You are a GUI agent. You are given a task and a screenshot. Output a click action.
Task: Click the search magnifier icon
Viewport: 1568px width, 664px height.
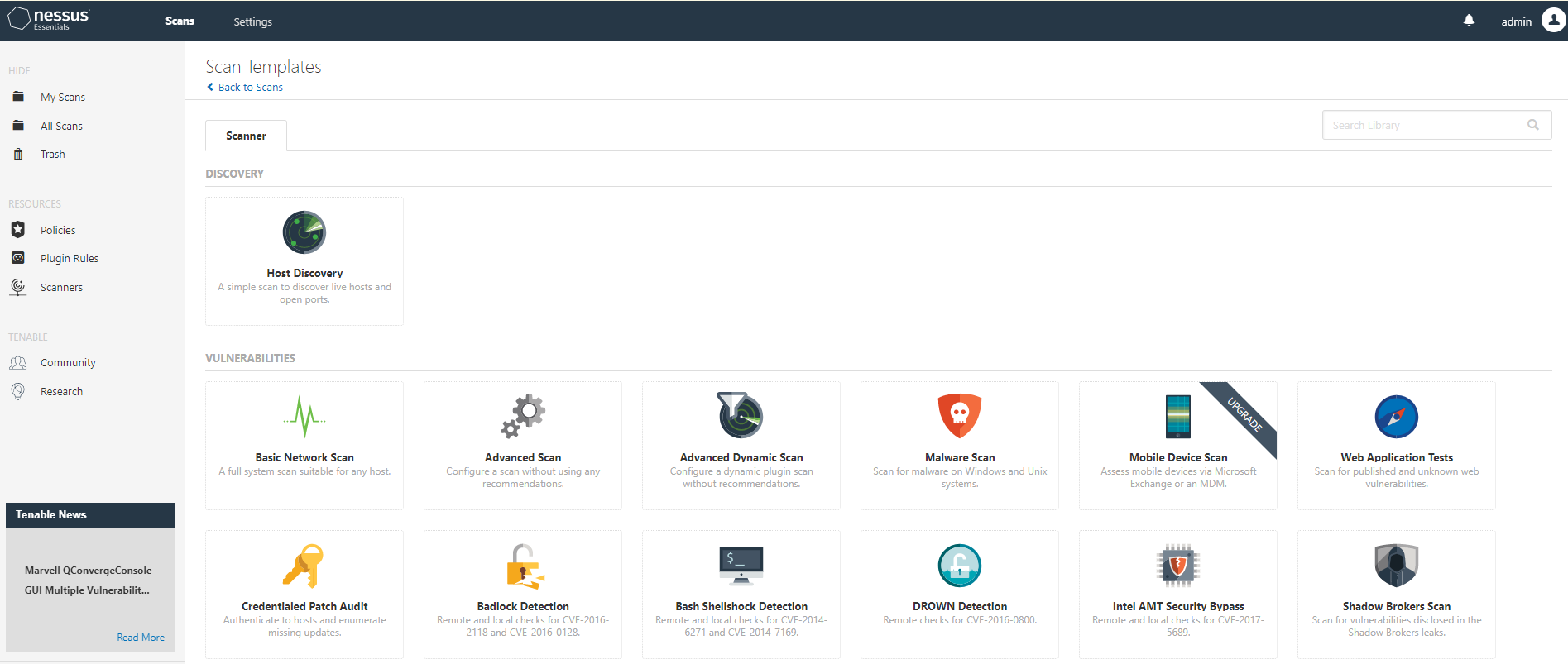tap(1533, 125)
